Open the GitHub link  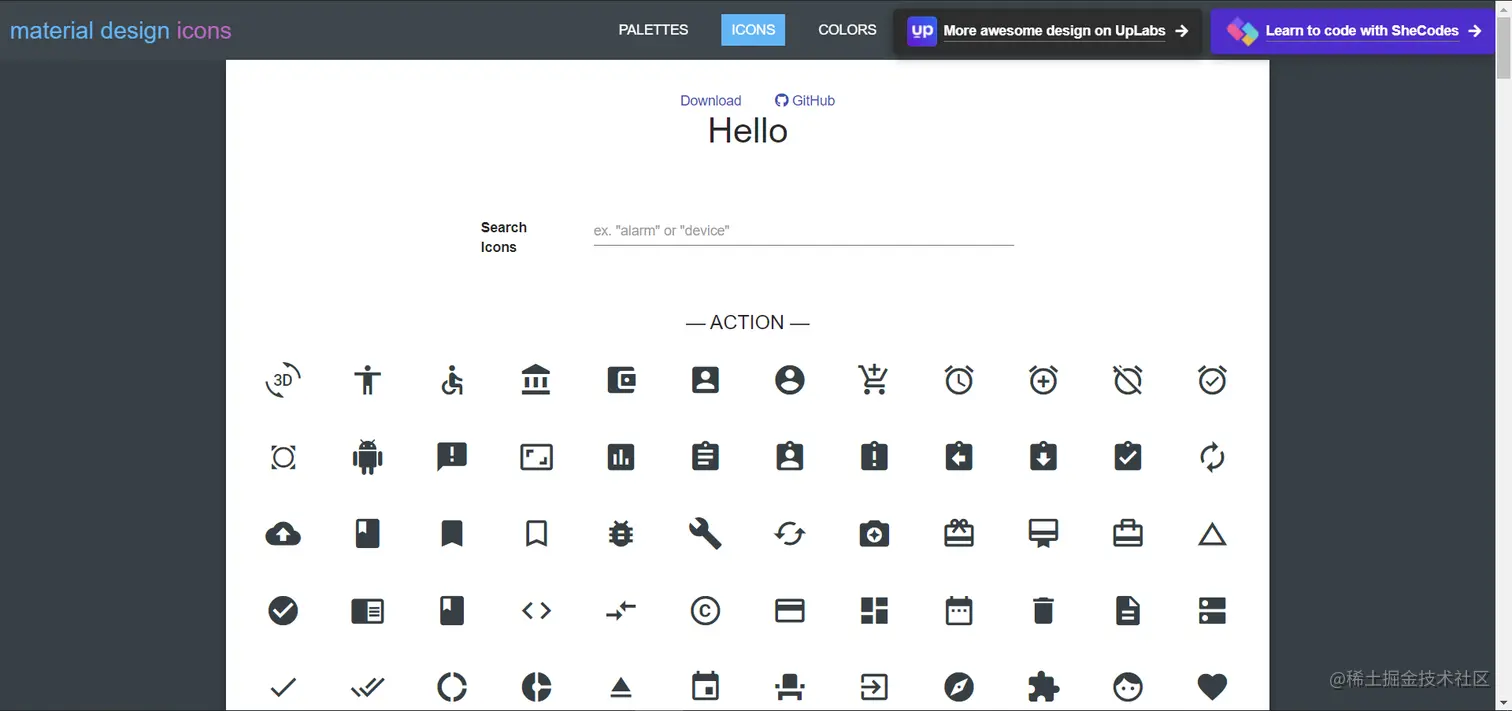pyautogui.click(x=805, y=100)
